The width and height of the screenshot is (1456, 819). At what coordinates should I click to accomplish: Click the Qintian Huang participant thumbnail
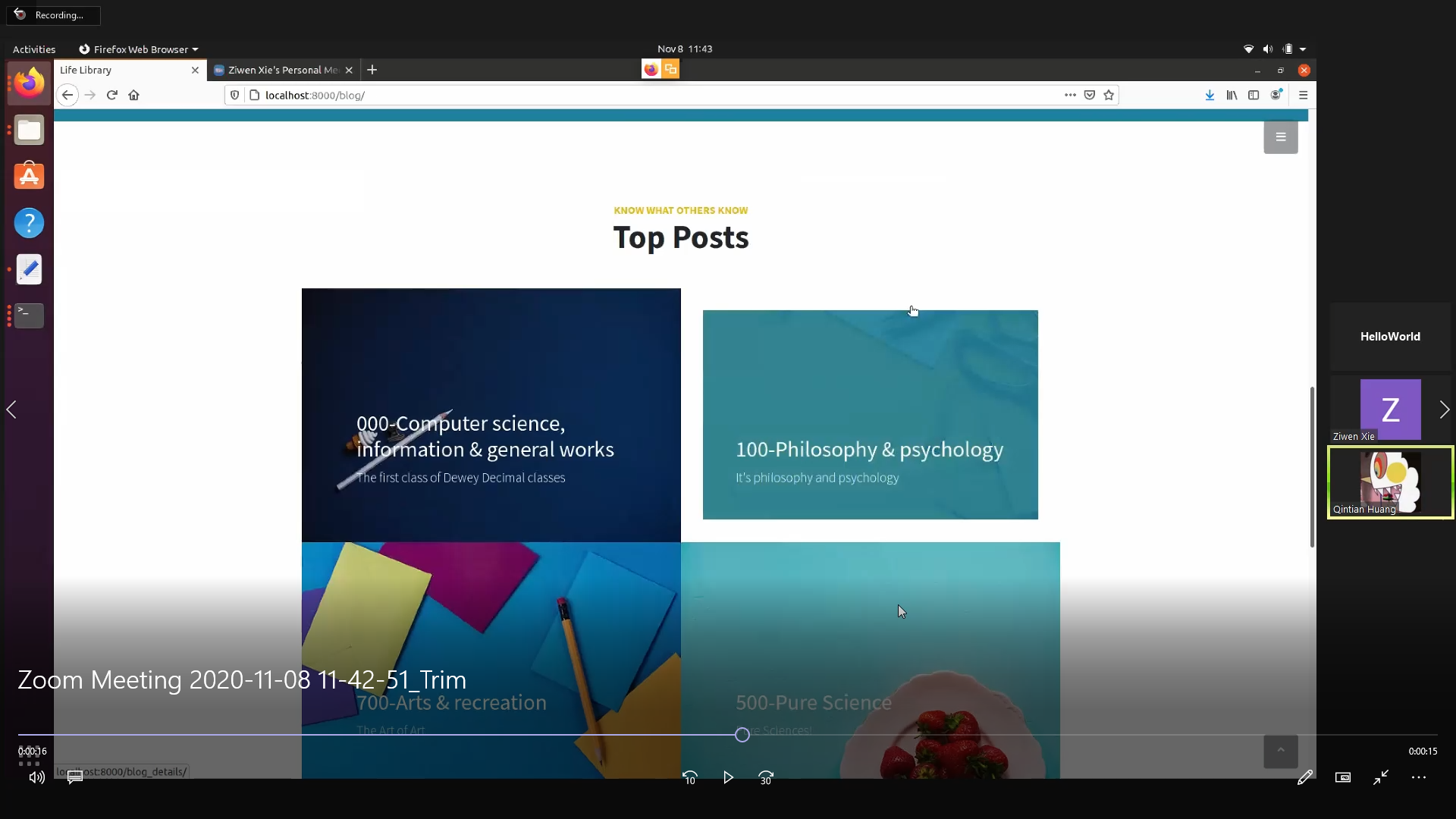tap(1390, 482)
